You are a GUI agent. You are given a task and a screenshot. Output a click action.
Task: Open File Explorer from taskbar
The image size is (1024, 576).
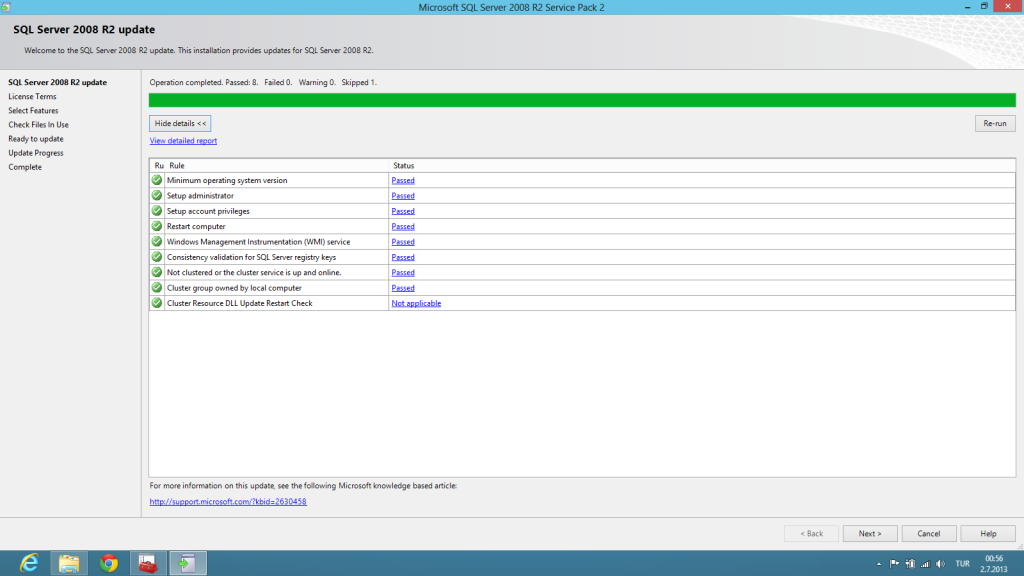(x=69, y=563)
